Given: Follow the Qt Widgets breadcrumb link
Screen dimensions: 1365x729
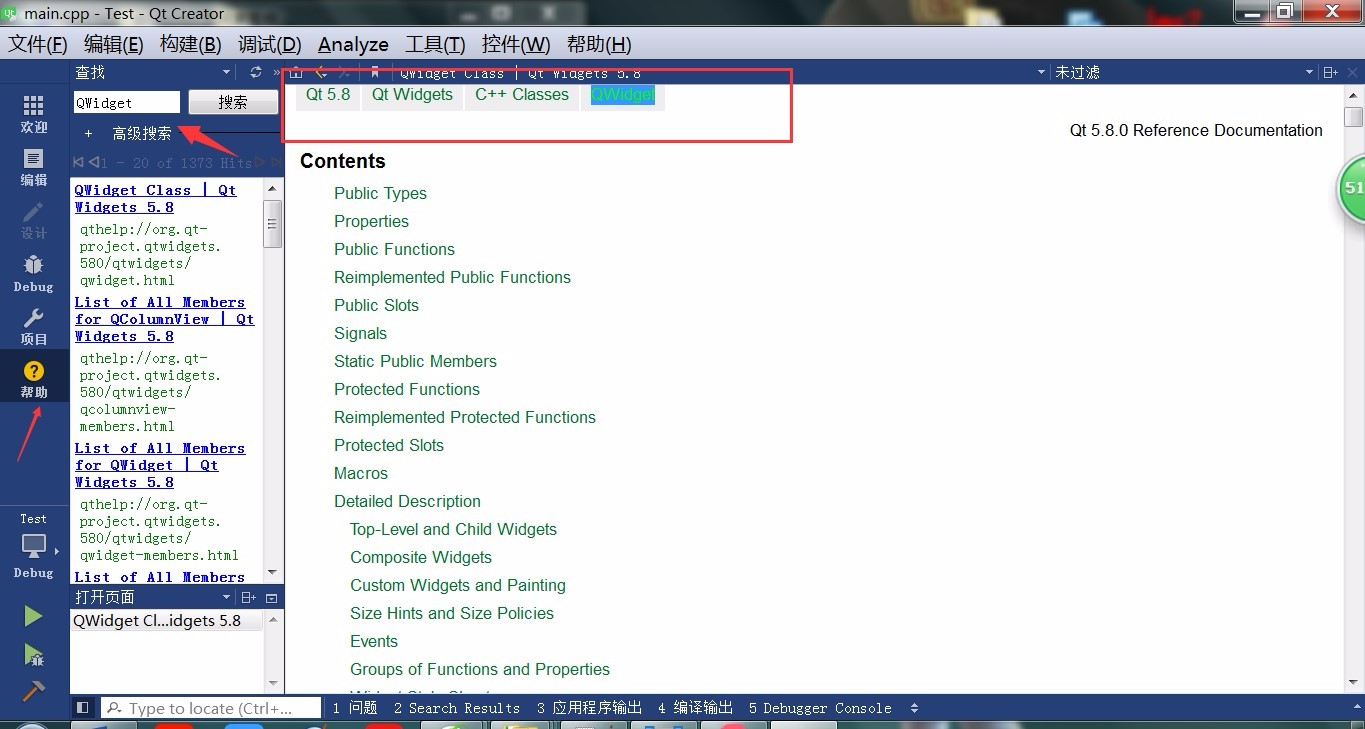Looking at the screenshot, I should tap(412, 95).
